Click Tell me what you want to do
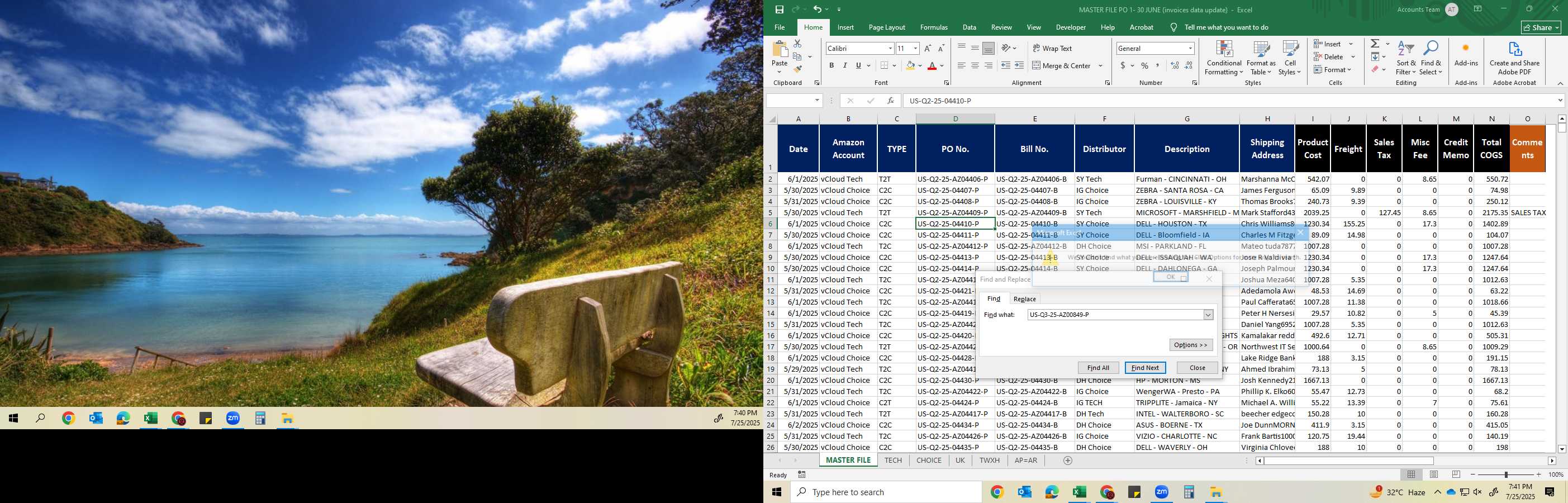This screenshot has width=1568, height=503. pos(1226,27)
